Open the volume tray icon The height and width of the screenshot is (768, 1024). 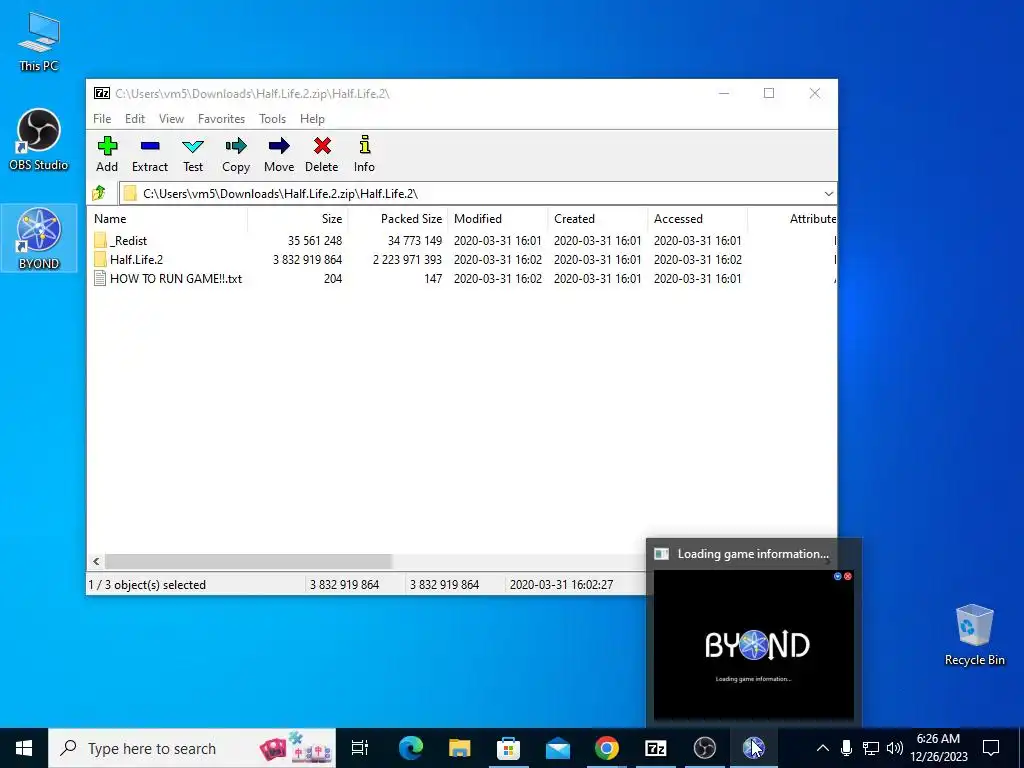(895, 748)
